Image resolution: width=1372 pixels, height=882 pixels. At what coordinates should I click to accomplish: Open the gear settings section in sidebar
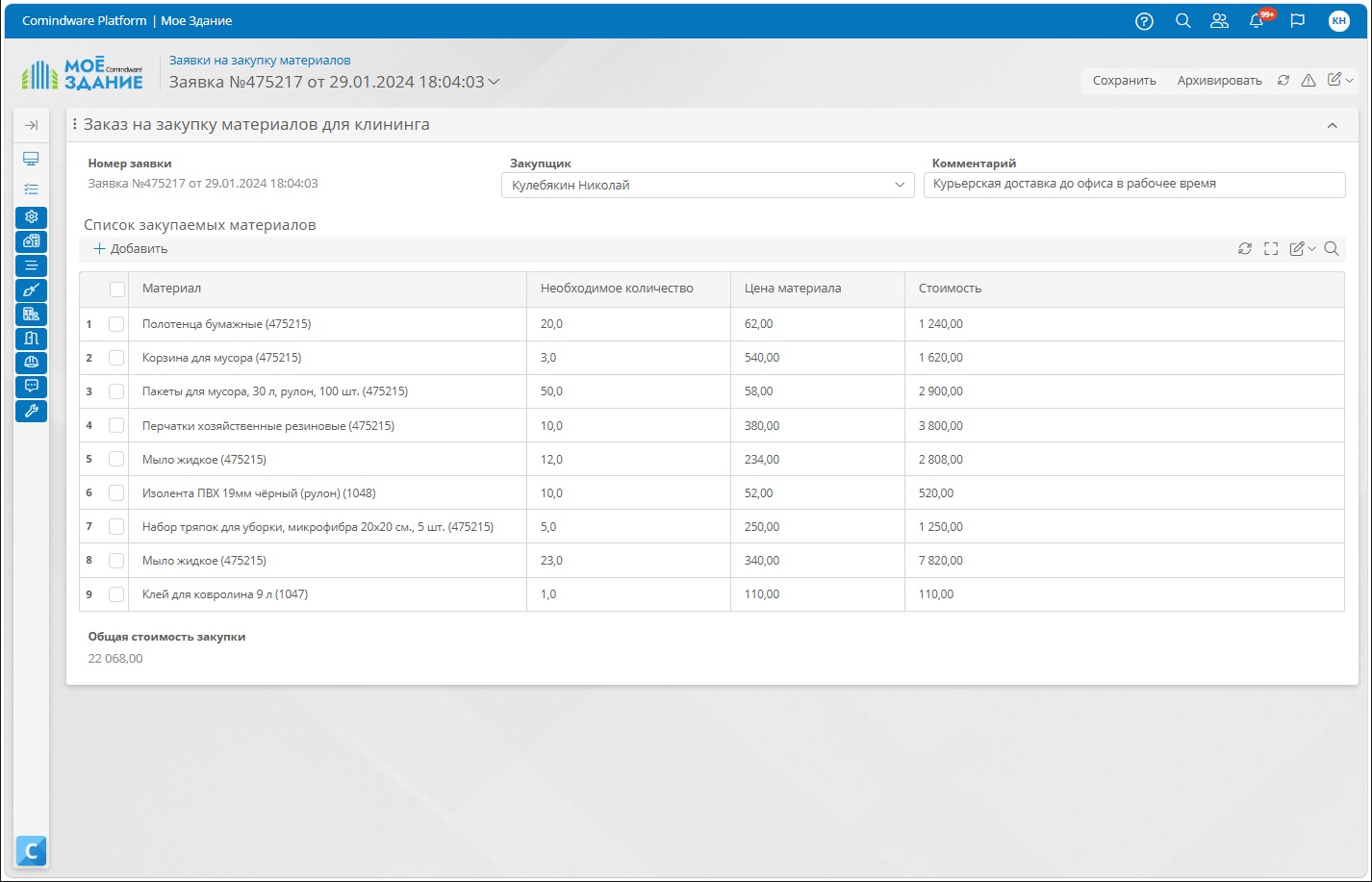[x=31, y=217]
